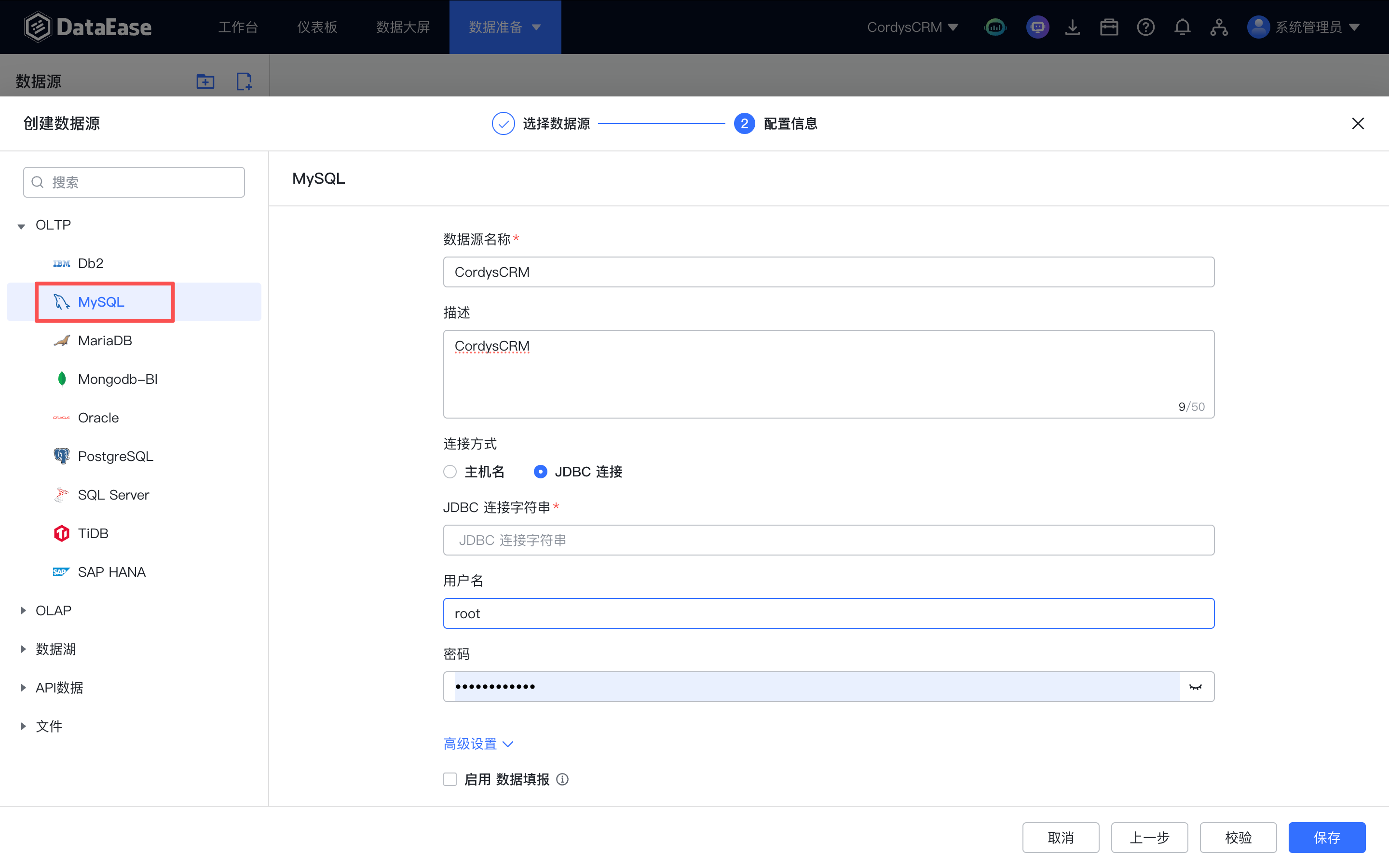Toggle password visibility eye icon
1389x868 pixels.
1195,687
